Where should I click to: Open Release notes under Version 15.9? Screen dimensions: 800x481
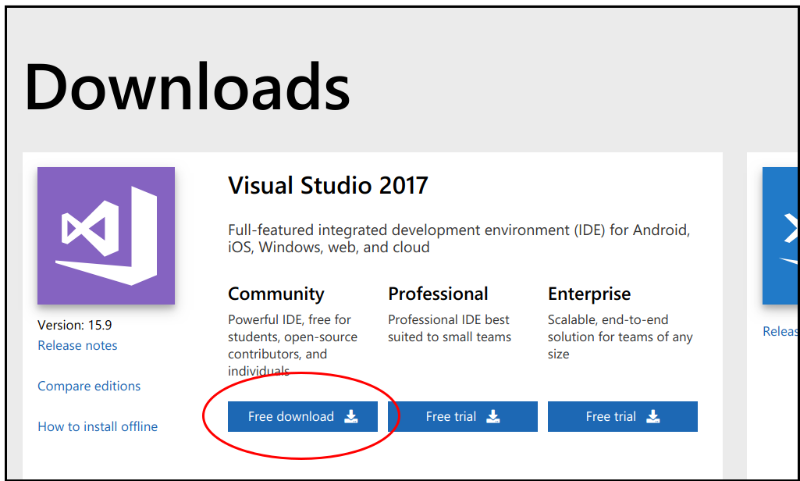click(77, 346)
